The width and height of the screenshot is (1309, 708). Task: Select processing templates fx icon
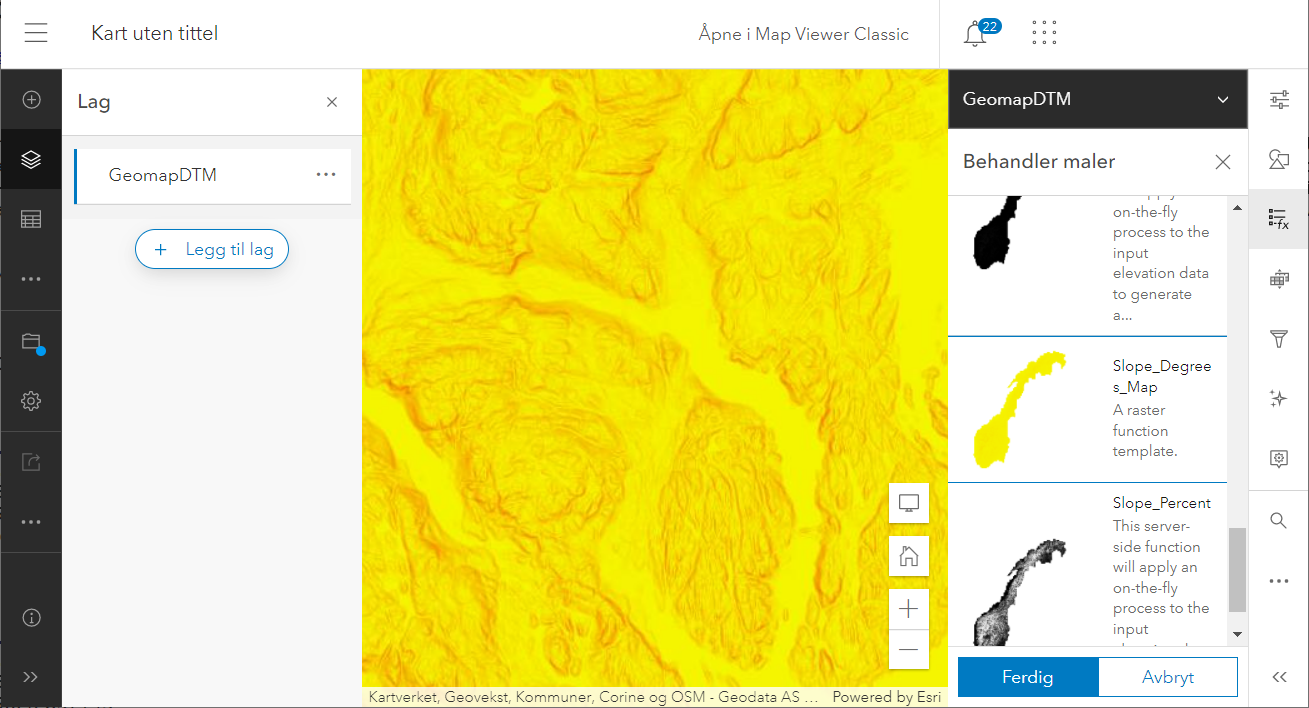point(1279,219)
